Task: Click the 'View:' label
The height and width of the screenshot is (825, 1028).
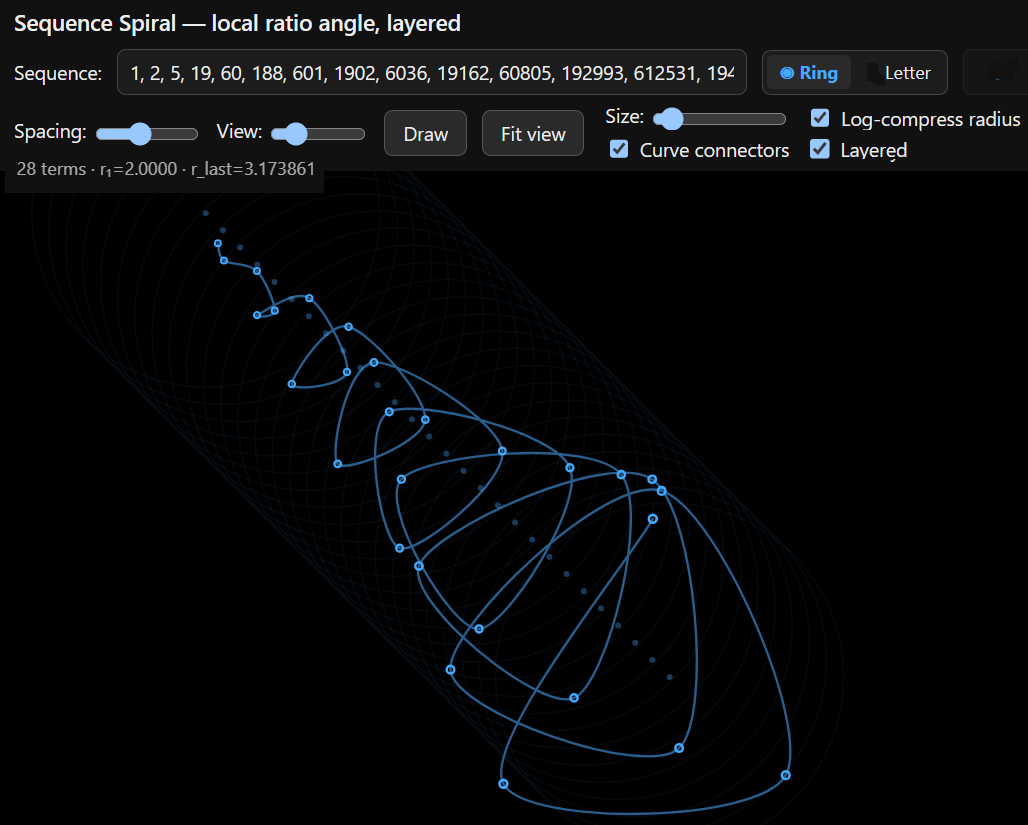Action: (x=239, y=132)
